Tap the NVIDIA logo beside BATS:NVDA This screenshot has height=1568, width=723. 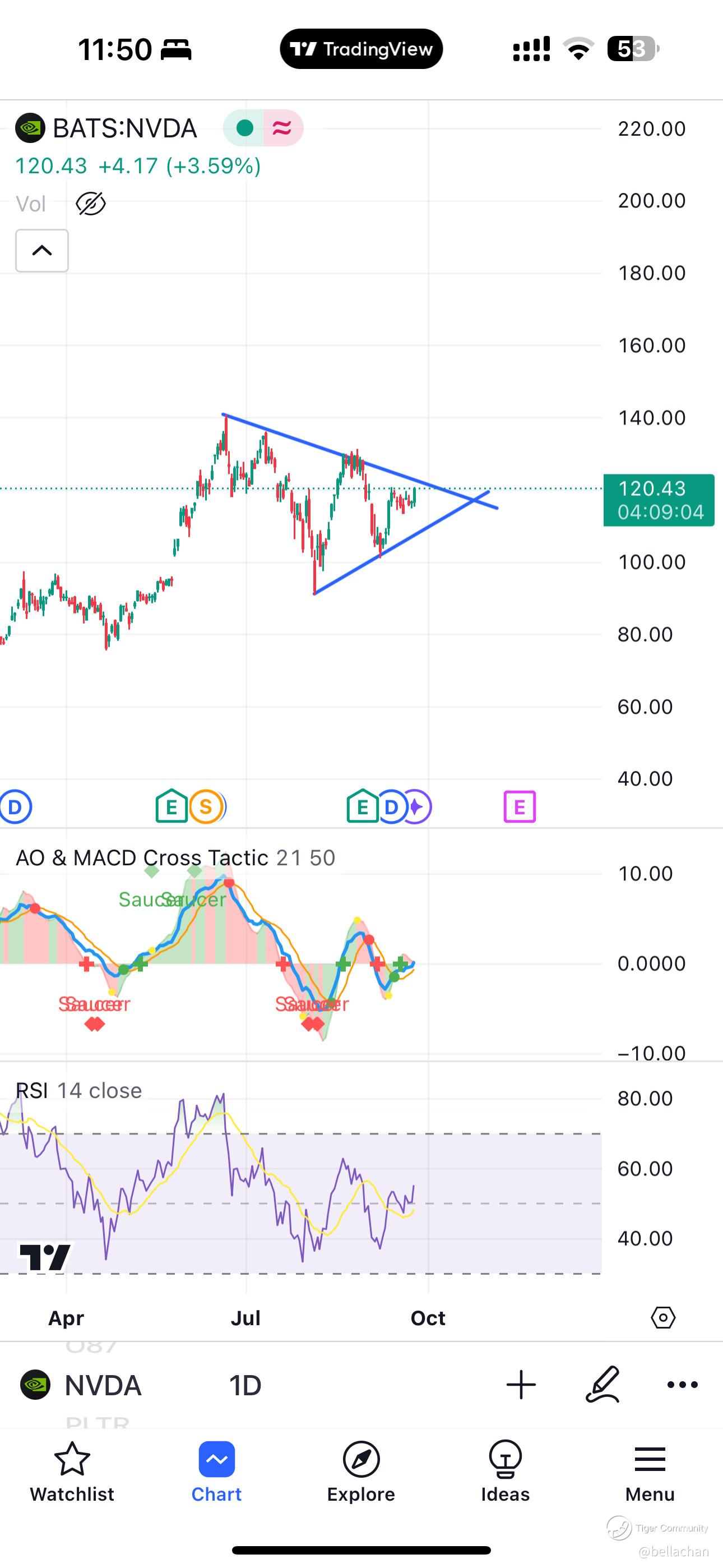pos(30,128)
